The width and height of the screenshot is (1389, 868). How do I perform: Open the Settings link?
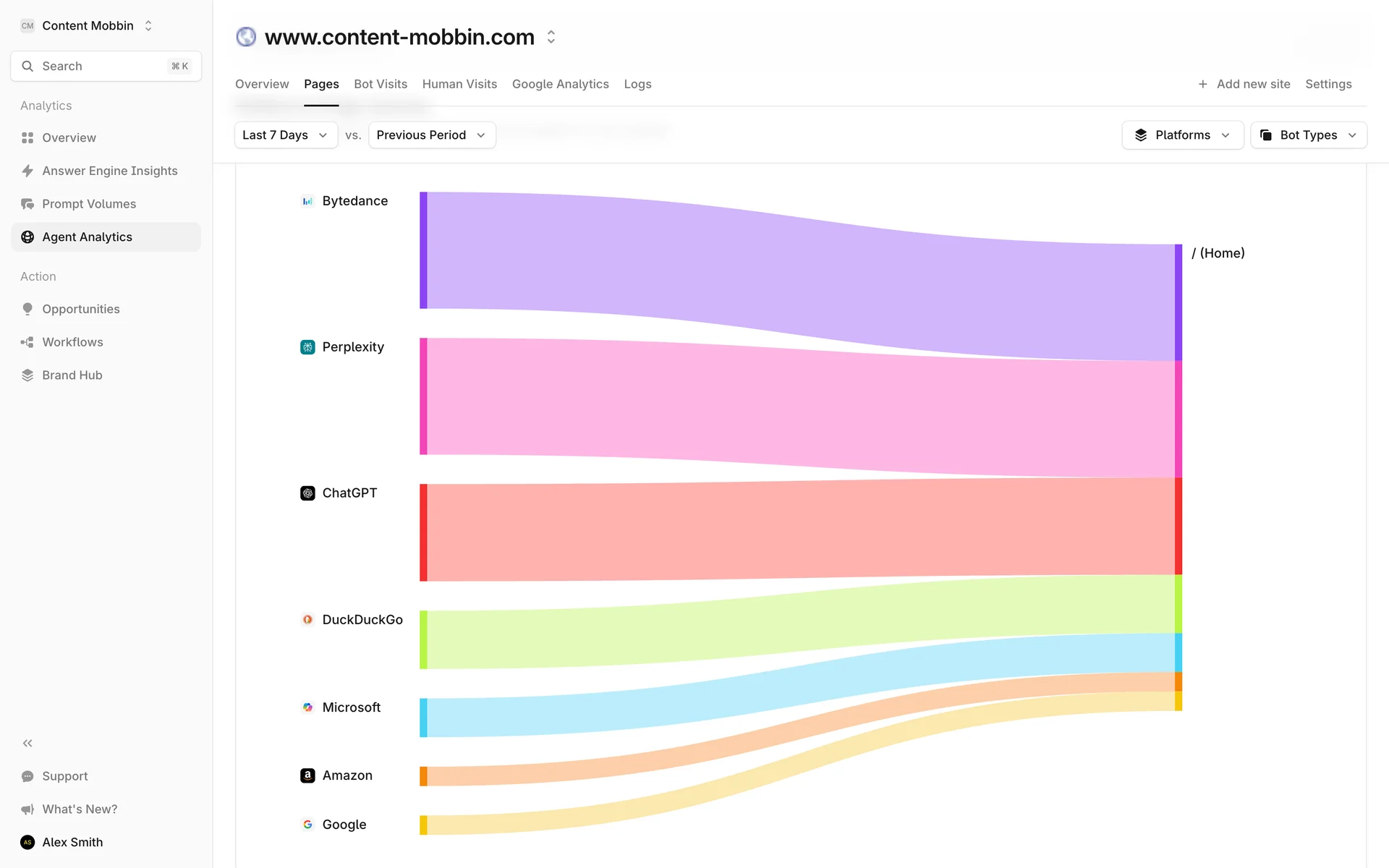coord(1328,84)
